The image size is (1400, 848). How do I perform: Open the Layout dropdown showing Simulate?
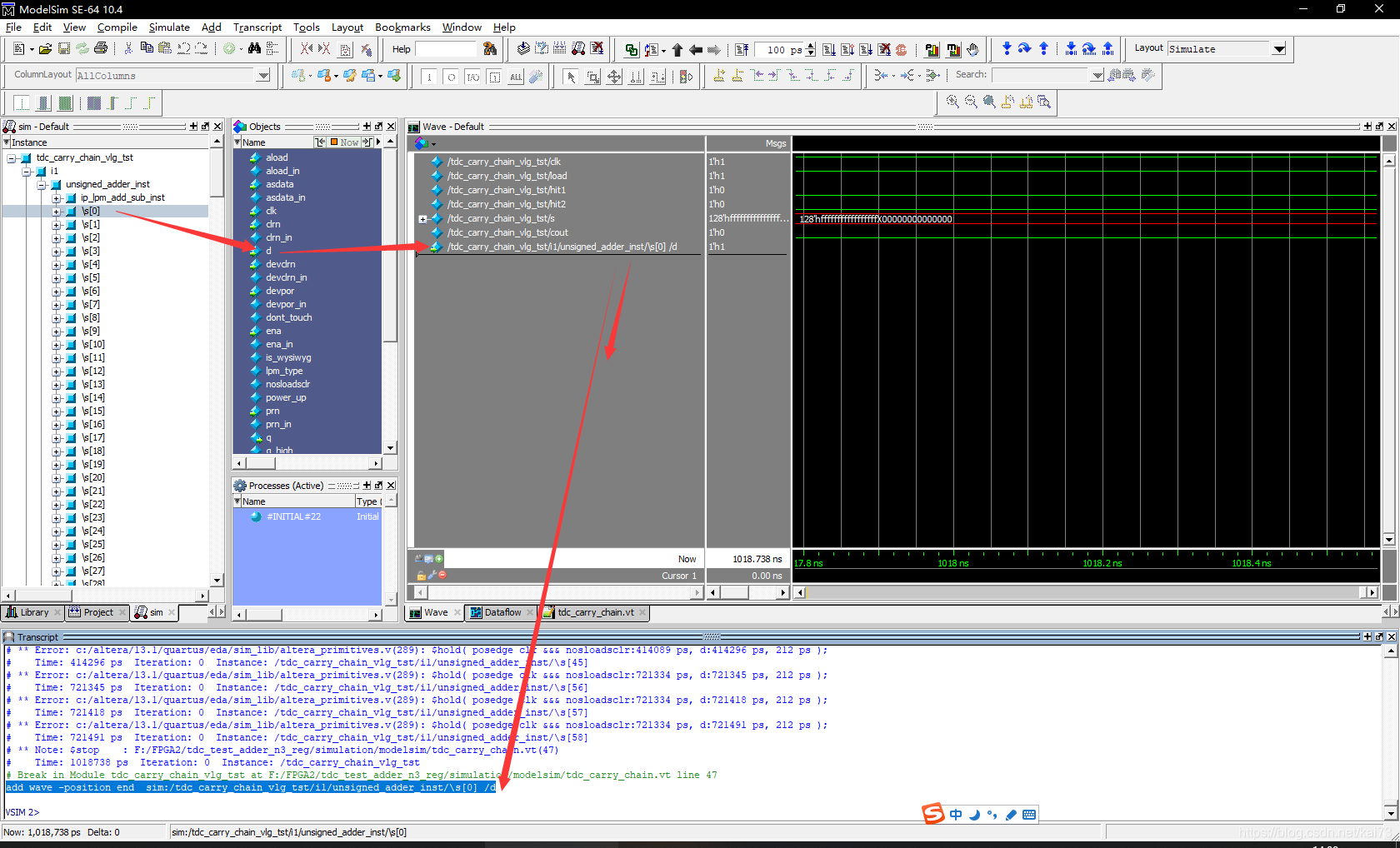1277,48
